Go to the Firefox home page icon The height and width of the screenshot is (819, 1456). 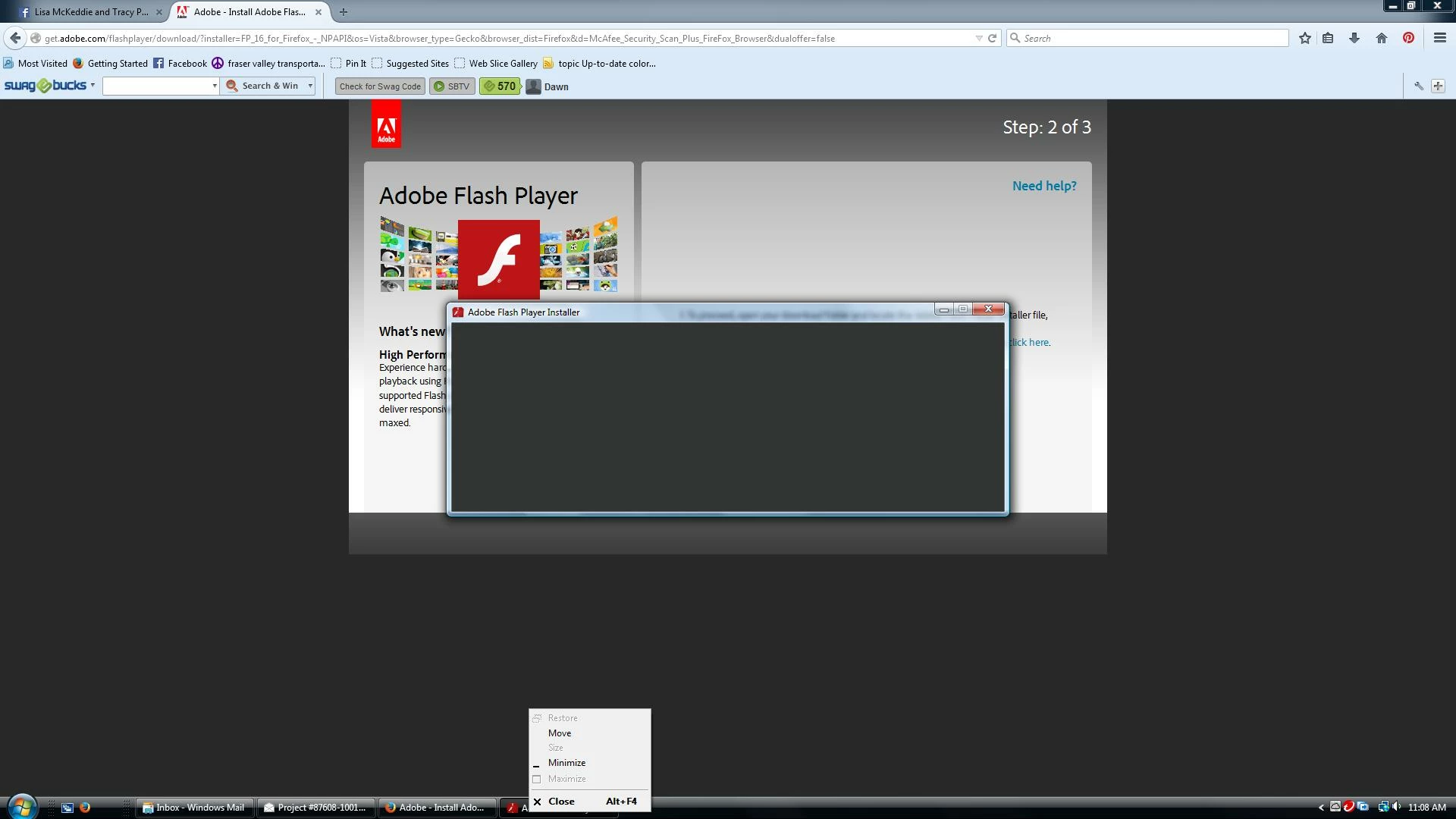tap(1382, 38)
